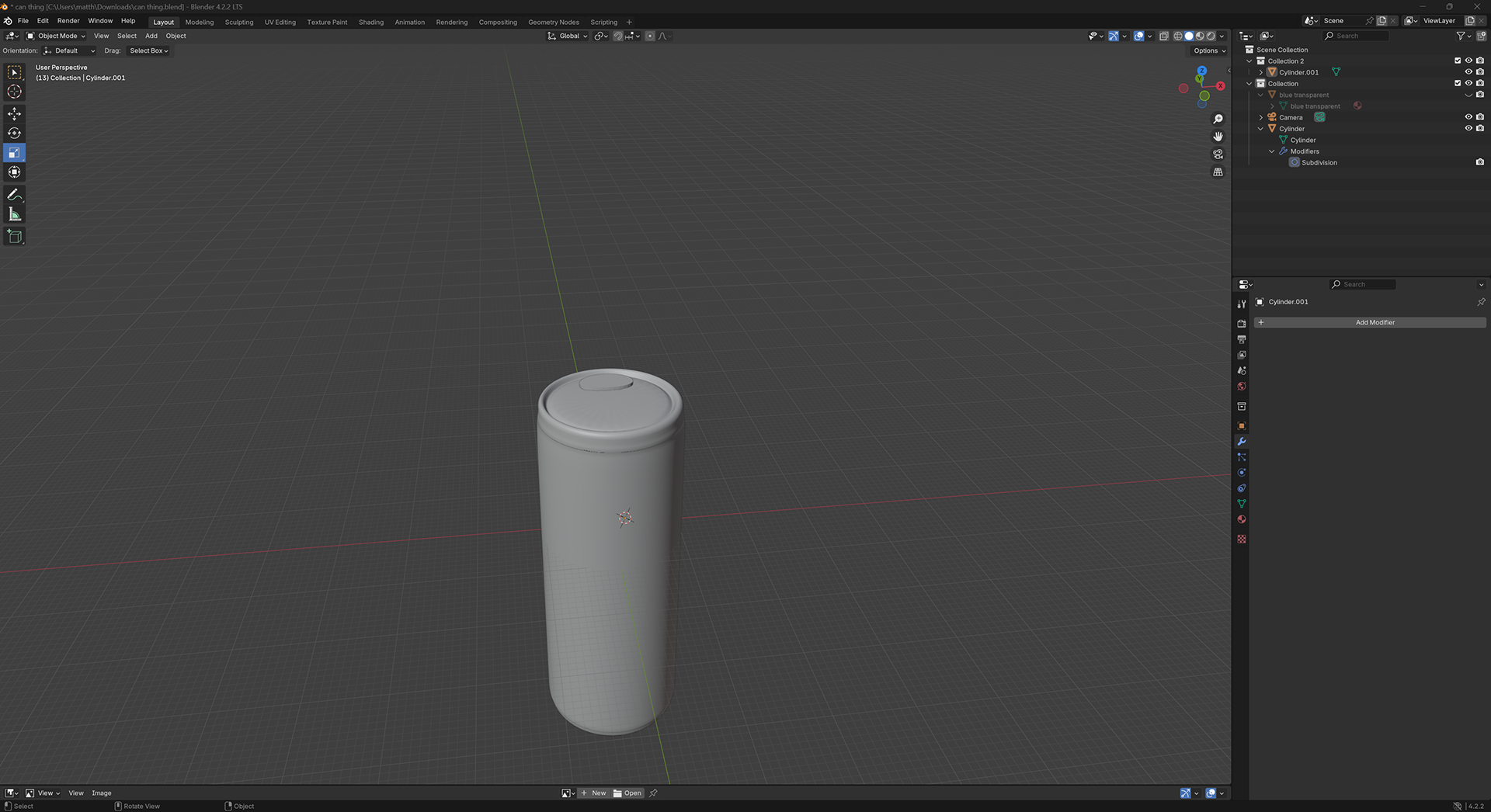Open the File menu
1491x812 pixels.
(23, 21)
